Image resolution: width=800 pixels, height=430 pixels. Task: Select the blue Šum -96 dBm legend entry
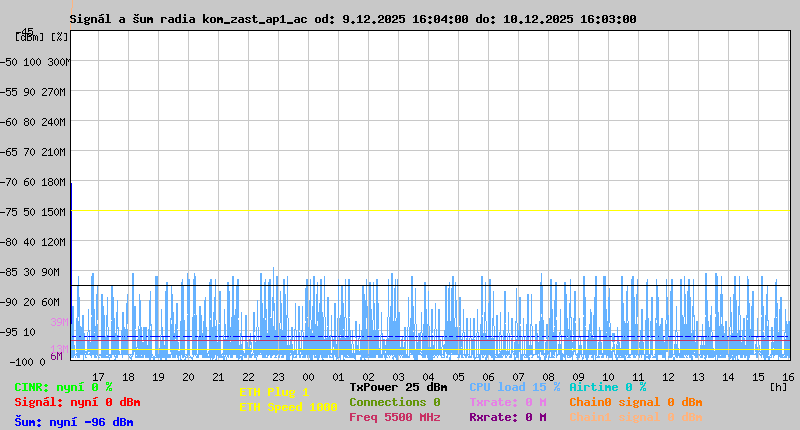[73, 422]
